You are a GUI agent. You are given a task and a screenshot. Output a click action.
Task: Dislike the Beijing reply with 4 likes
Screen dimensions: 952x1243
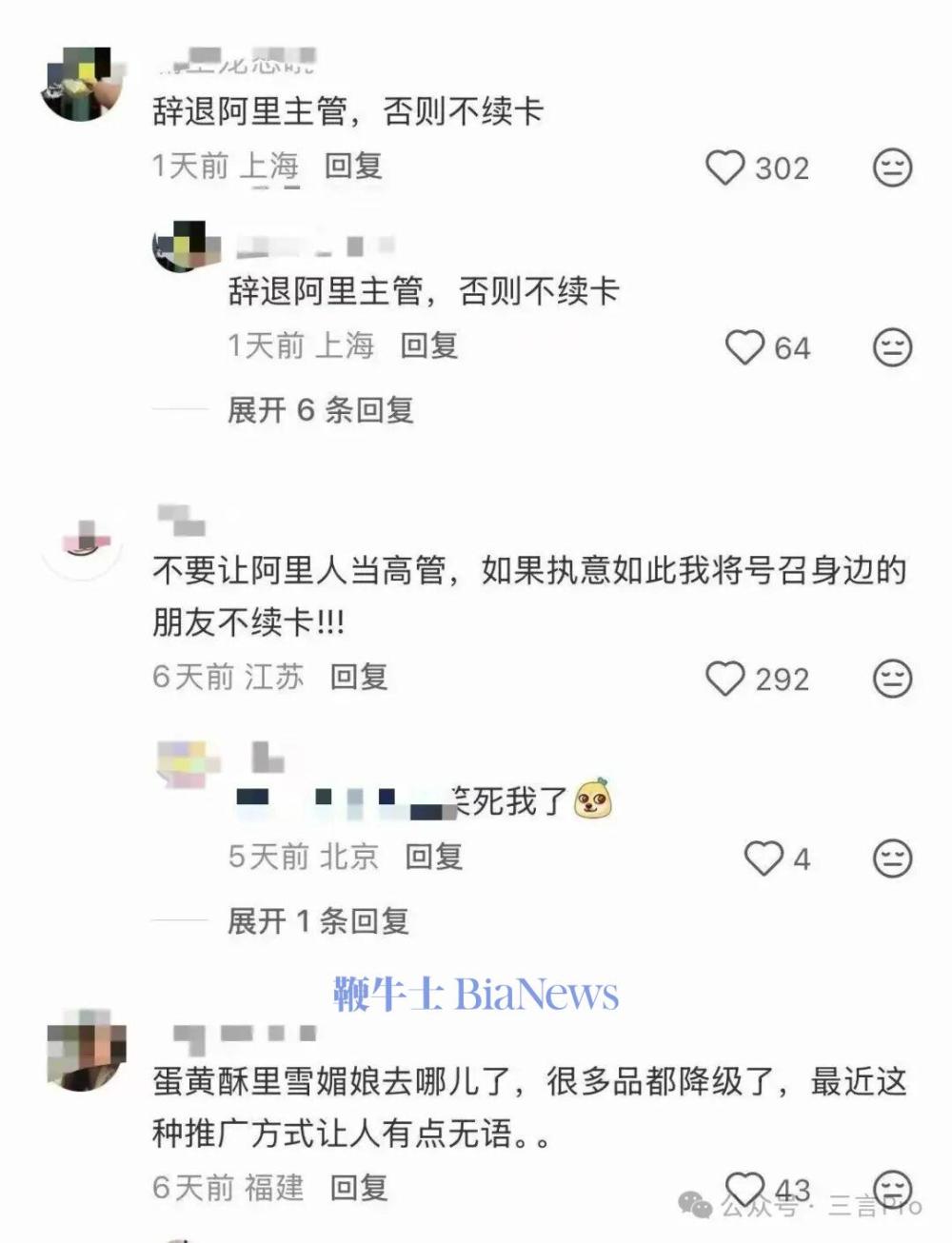tap(892, 858)
